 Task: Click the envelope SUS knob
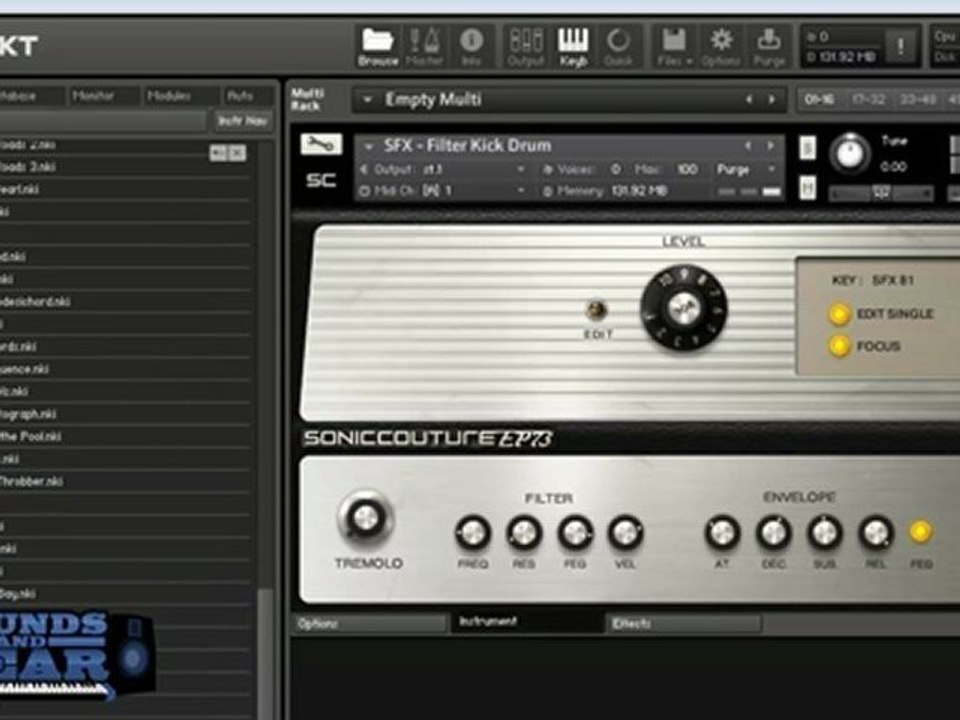tap(825, 533)
